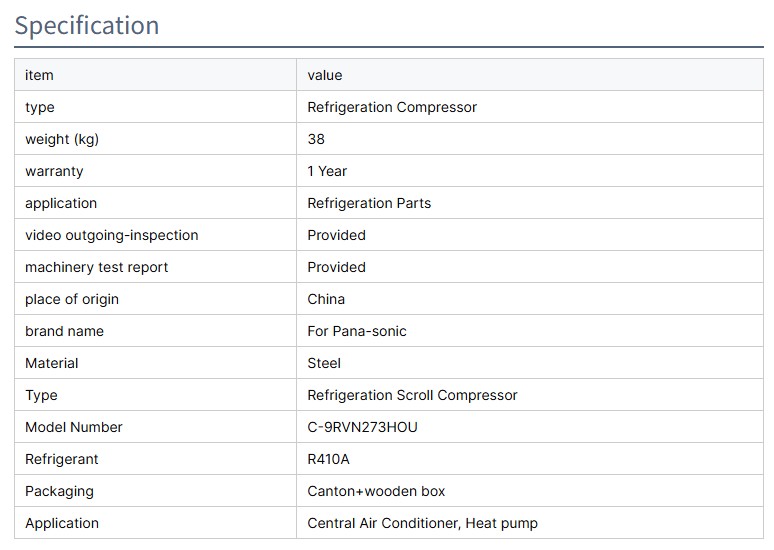Select Central Air Conditioner, Heat pump value

tap(422, 523)
